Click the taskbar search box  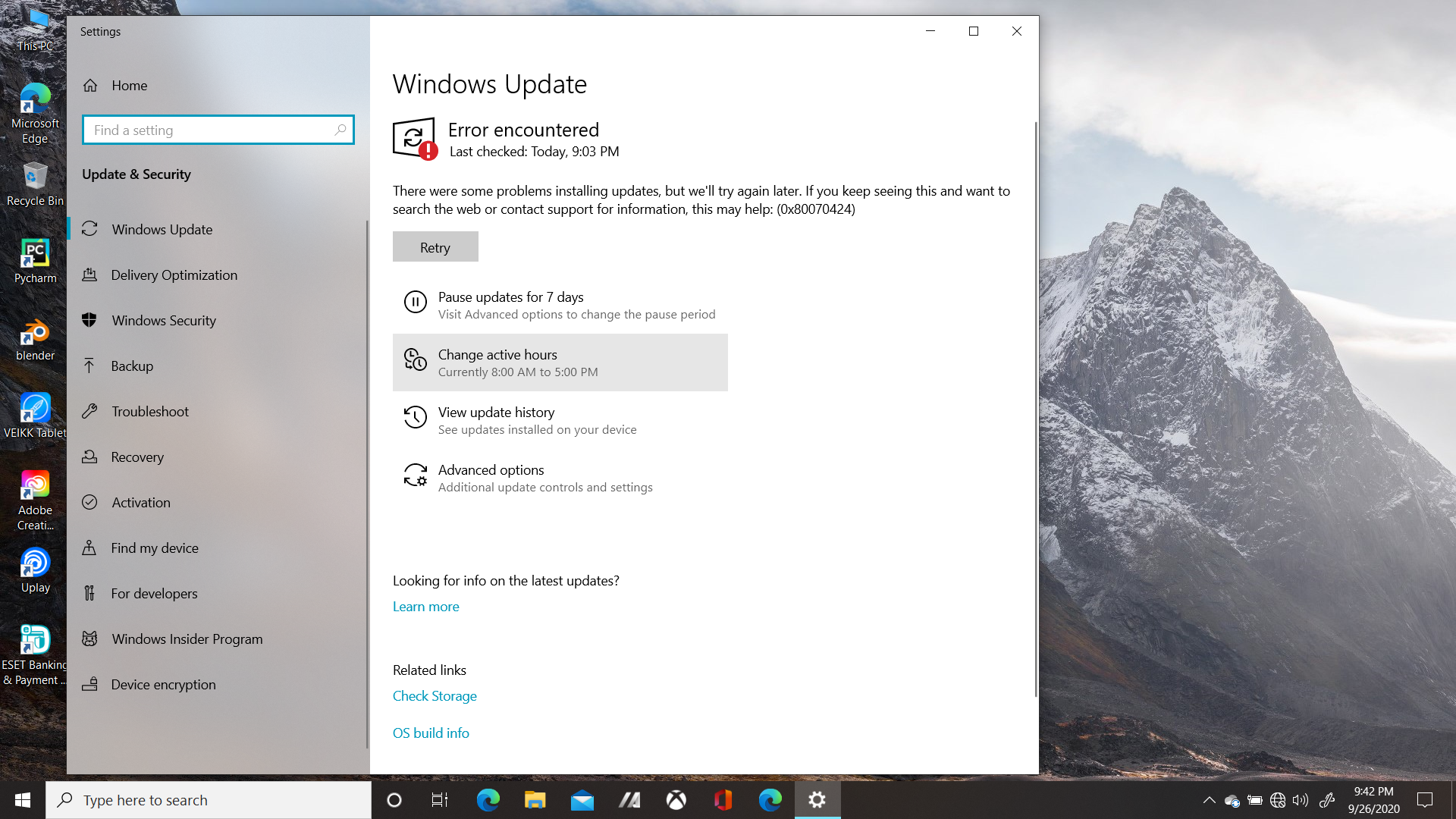[x=209, y=800]
